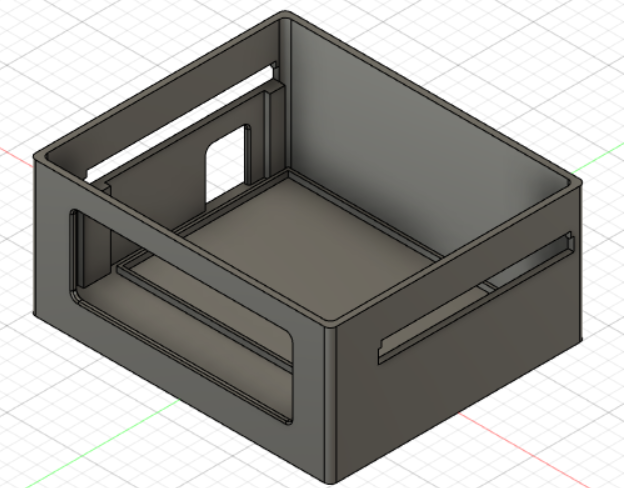Select the long horizontal slot on right outer wall
This screenshot has width=624, height=488.
point(476,297)
